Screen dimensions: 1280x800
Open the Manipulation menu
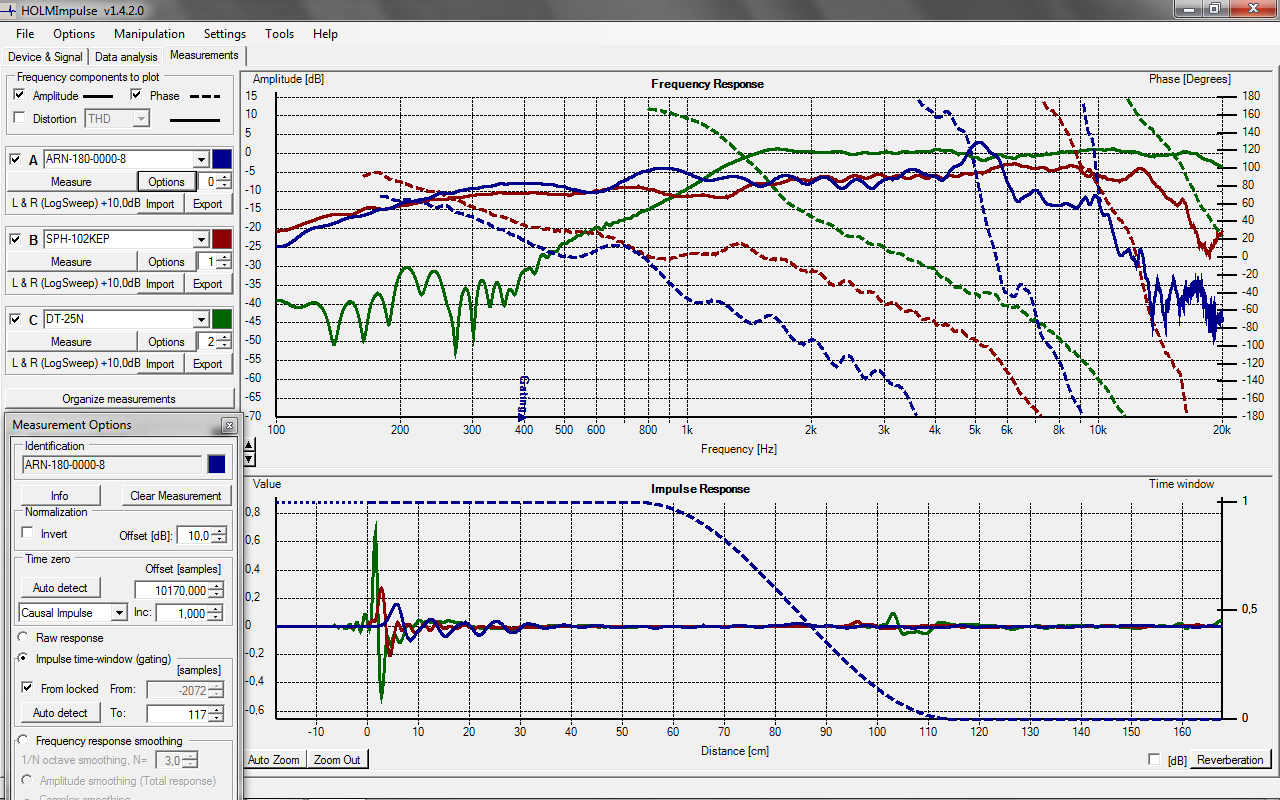tap(149, 33)
